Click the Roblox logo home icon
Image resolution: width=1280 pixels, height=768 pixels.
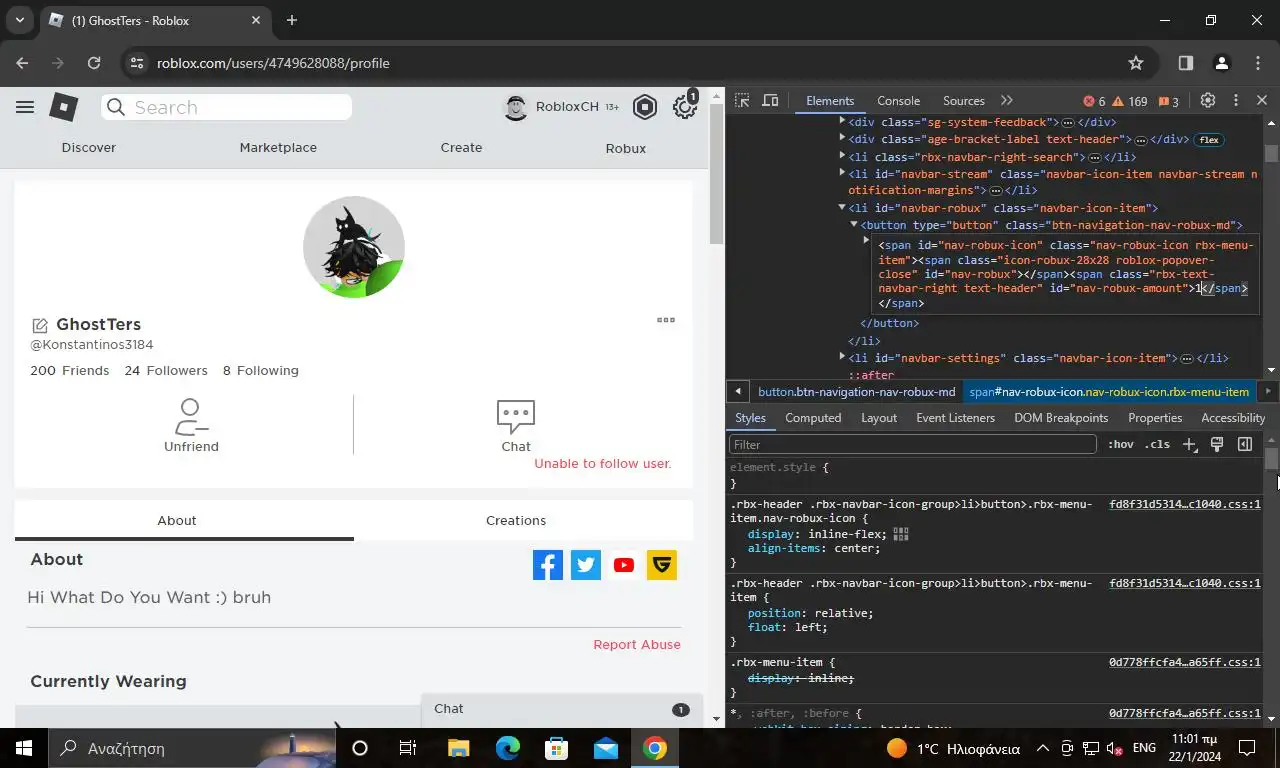64,107
